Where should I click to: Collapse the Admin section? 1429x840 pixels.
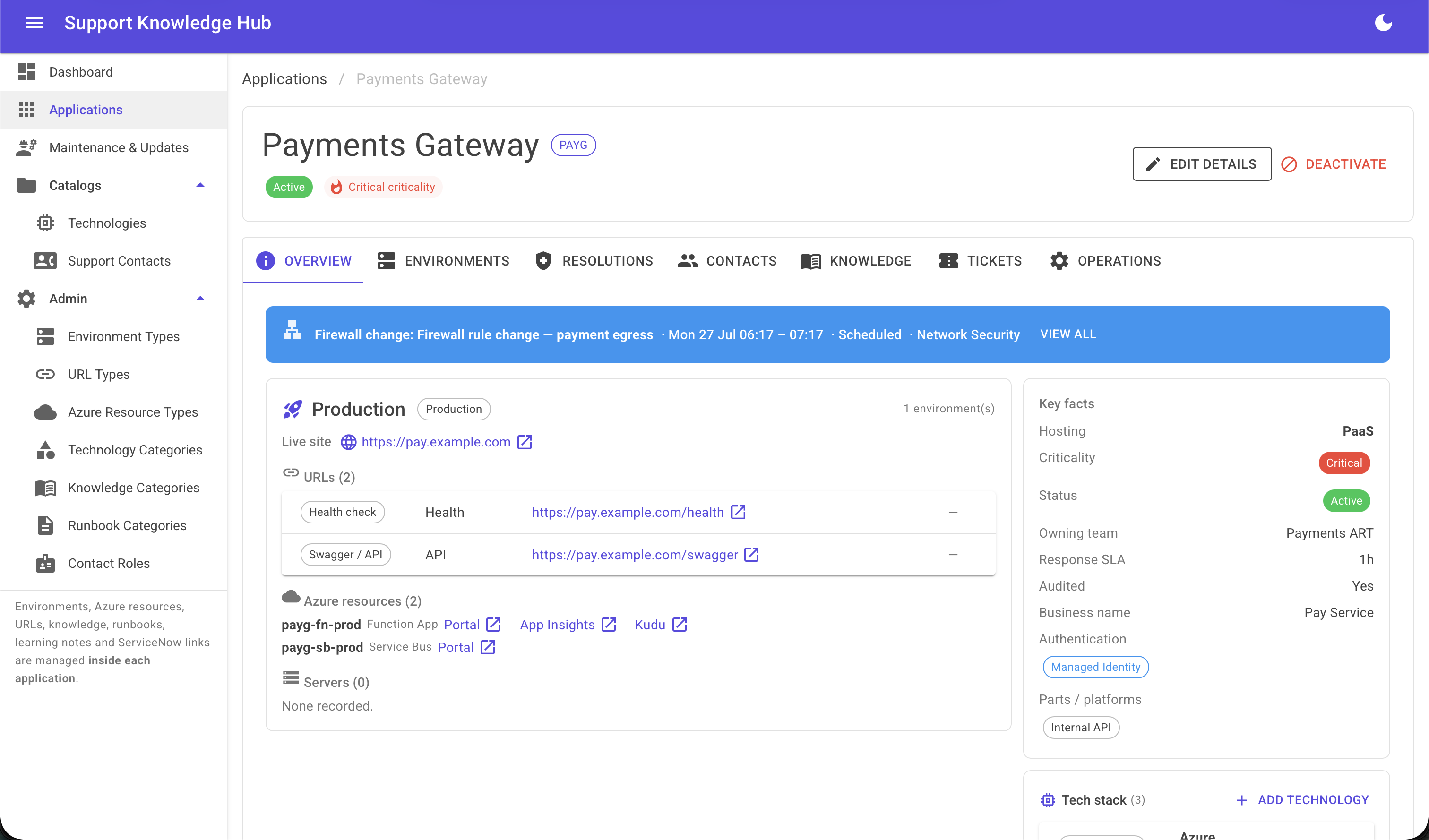[113, 299]
